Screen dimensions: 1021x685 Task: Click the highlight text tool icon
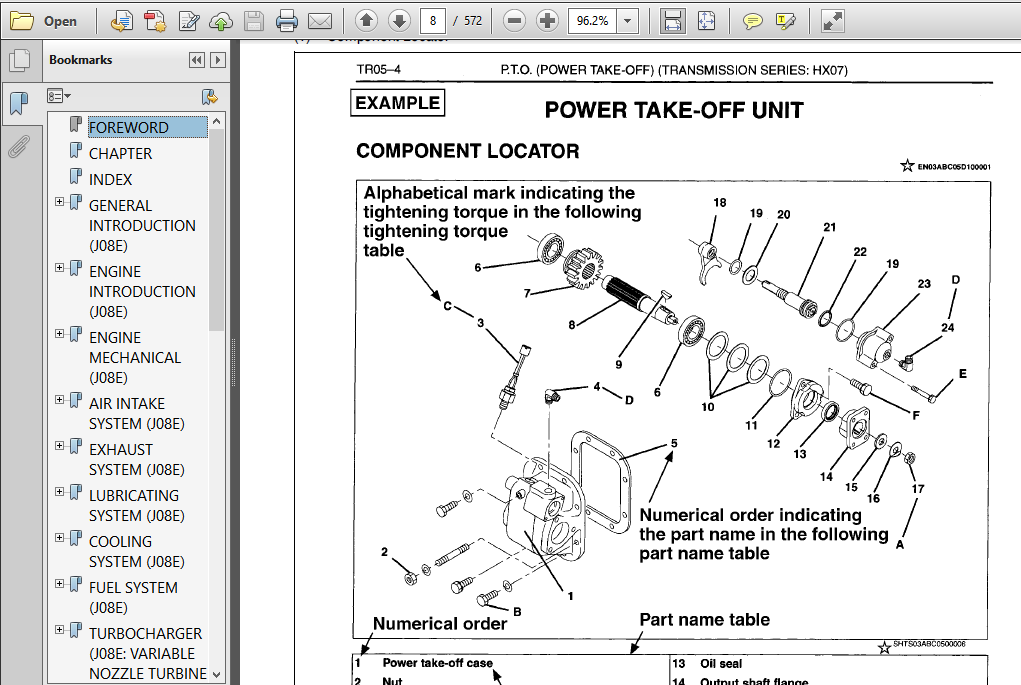click(786, 21)
